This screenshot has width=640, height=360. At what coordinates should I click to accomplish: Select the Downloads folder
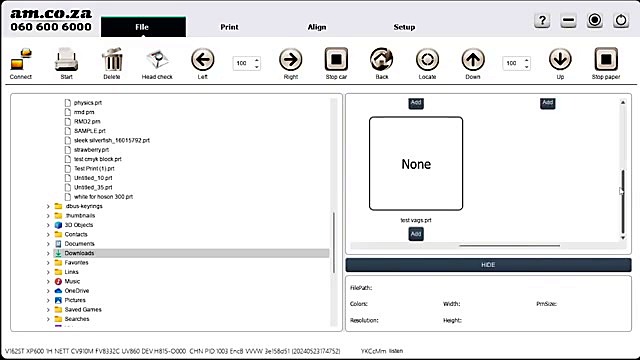(191, 253)
